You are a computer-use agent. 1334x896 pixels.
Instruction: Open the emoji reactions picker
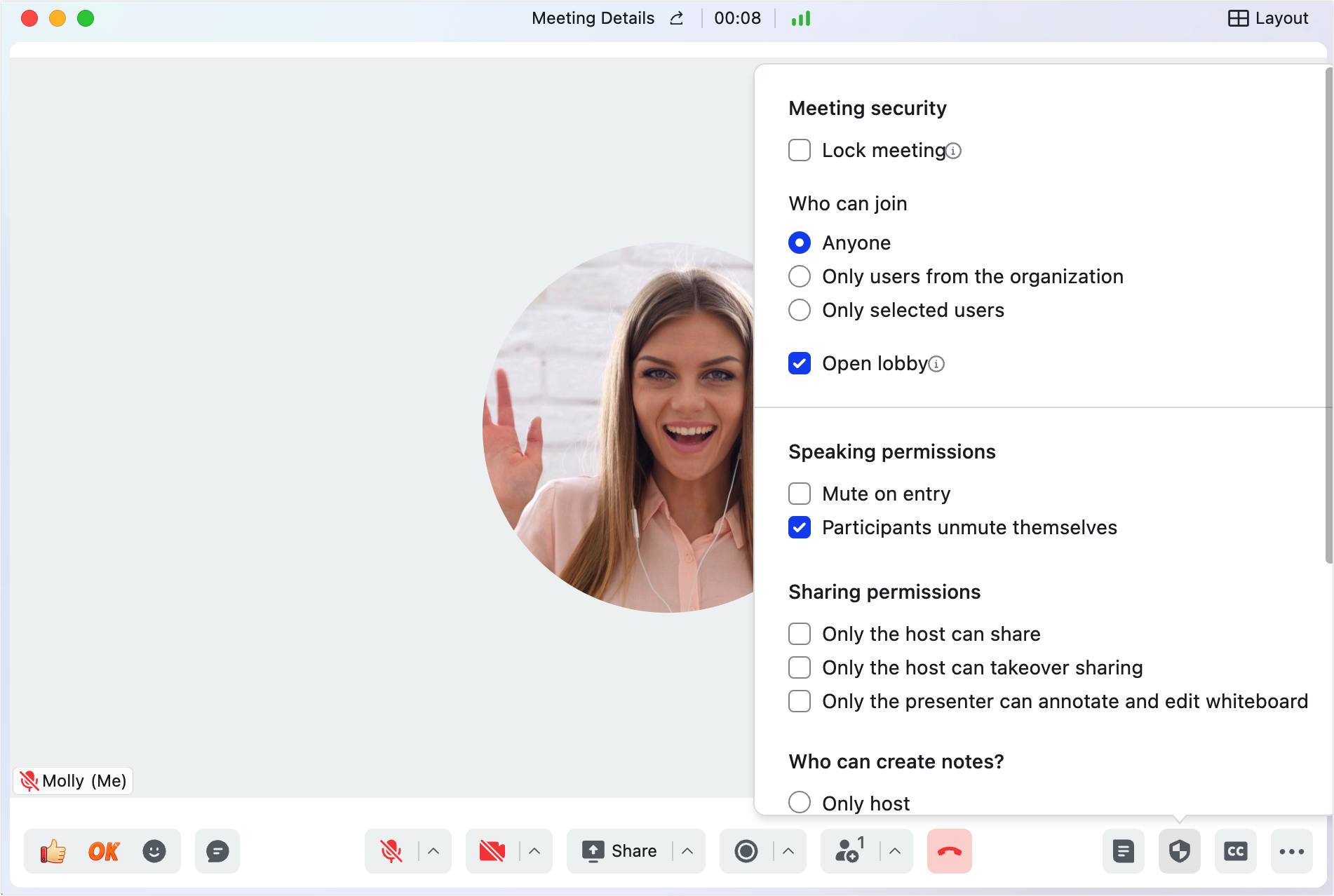click(x=154, y=851)
